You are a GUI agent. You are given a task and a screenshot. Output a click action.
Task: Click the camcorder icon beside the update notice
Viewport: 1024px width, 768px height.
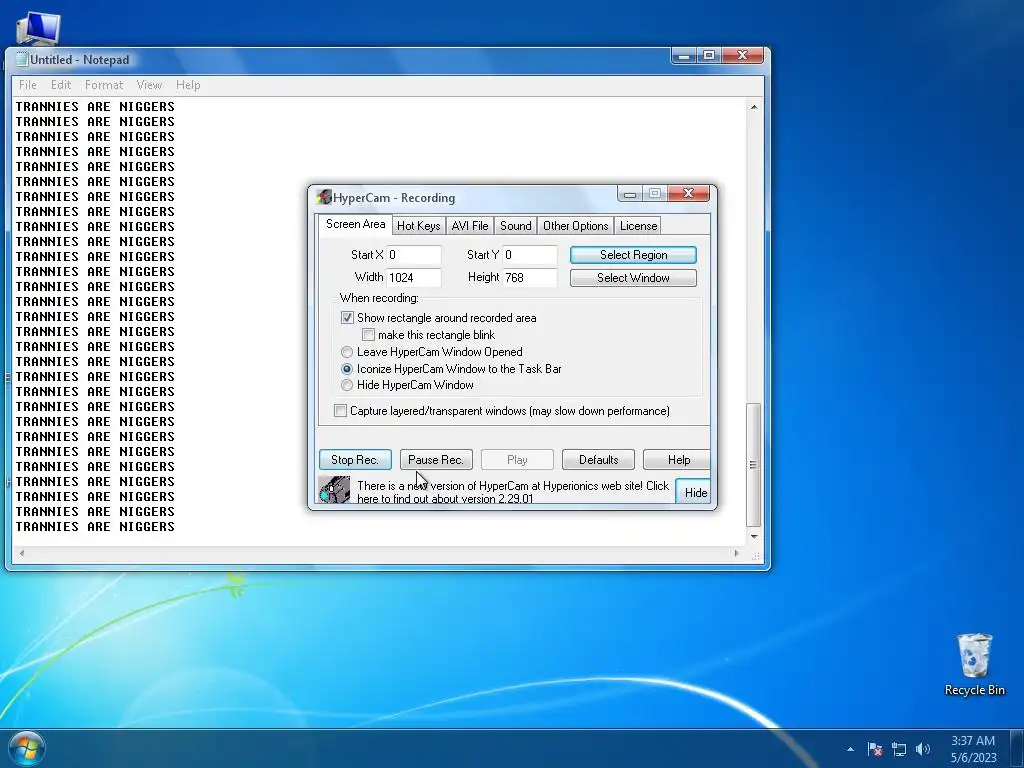334,490
